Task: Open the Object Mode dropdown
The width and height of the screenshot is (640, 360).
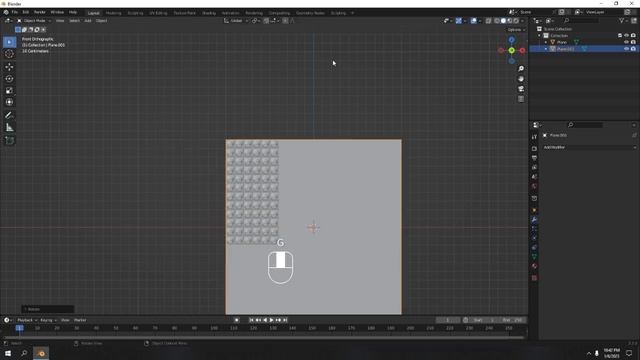Action: [34, 21]
